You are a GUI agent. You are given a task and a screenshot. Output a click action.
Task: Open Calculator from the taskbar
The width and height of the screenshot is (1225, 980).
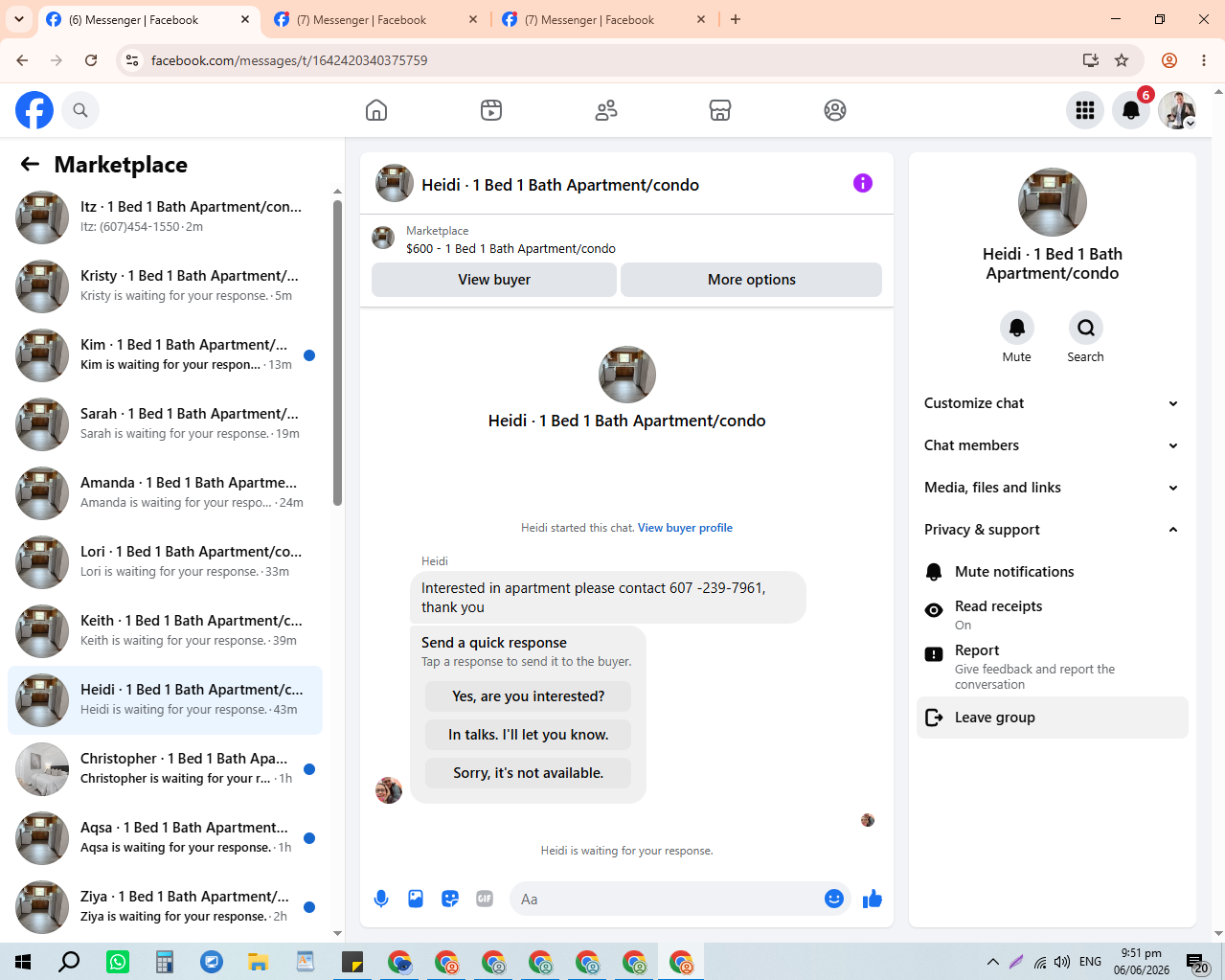coord(165,962)
